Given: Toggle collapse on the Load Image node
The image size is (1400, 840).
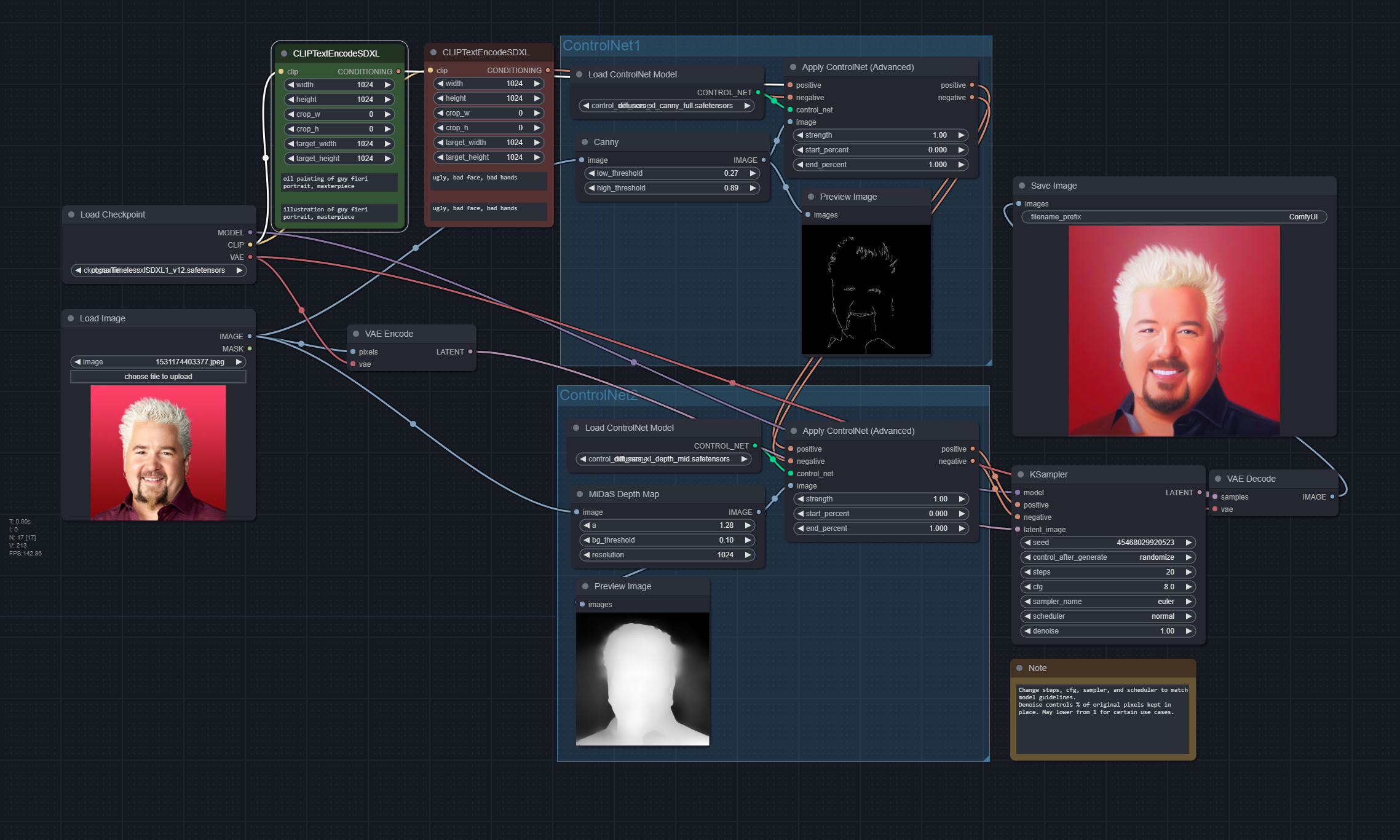Looking at the screenshot, I should click(x=71, y=318).
